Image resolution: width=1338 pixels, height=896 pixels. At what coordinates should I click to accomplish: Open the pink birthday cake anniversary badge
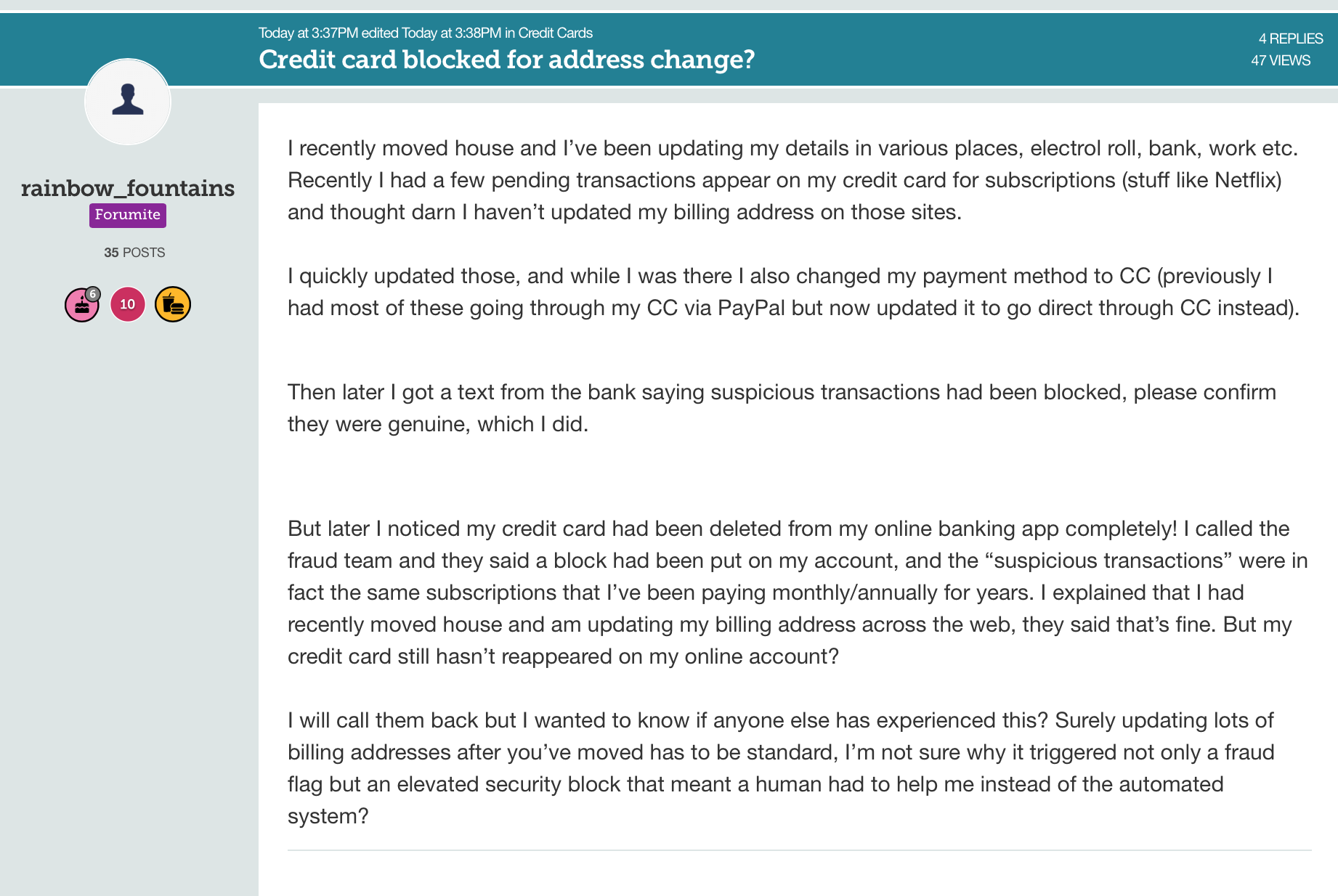[80, 306]
